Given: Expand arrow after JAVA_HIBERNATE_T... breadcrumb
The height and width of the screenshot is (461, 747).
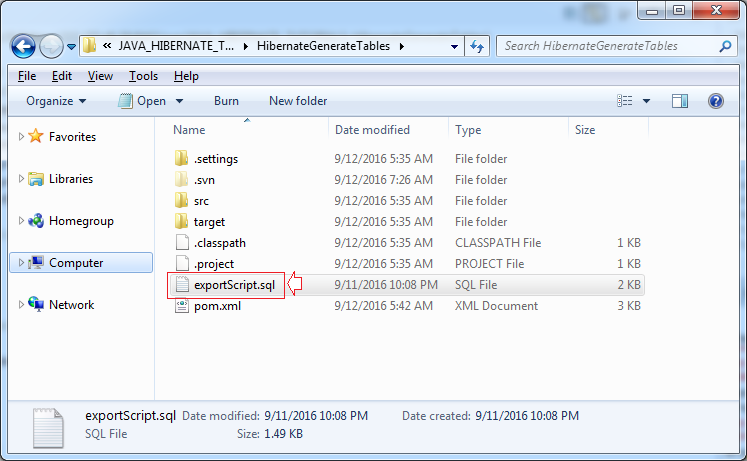Looking at the screenshot, I should (245, 46).
